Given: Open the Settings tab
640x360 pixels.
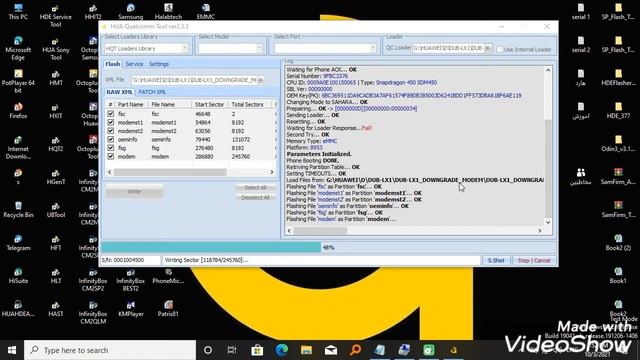Looking at the screenshot, I should 159,64.
